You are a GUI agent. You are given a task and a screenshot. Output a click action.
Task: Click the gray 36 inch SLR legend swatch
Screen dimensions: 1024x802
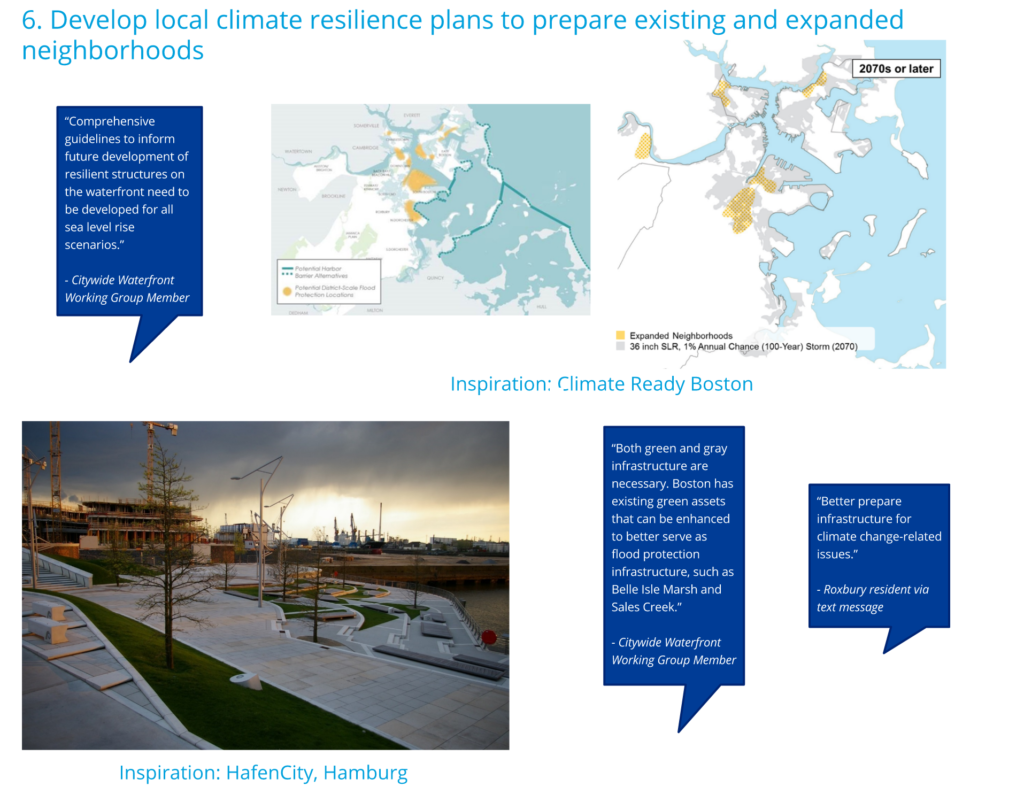(621, 347)
